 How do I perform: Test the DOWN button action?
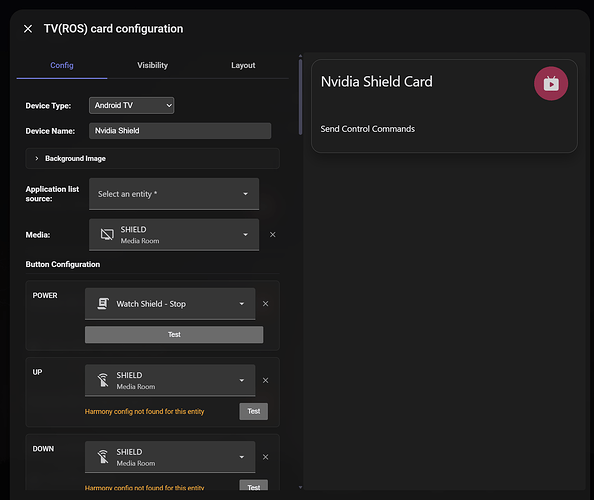coord(253,486)
